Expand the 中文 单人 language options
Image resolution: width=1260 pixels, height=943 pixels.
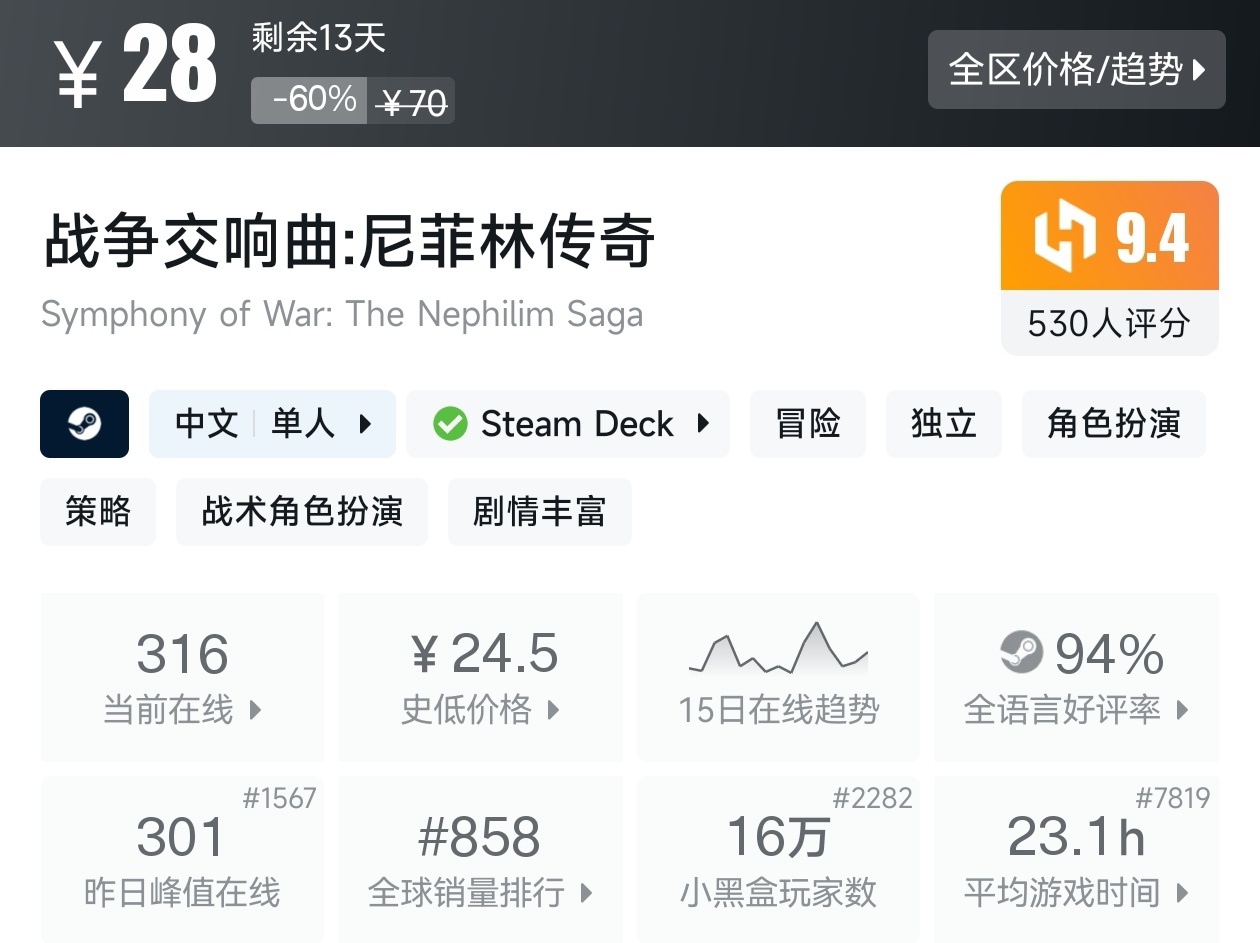[x=272, y=424]
